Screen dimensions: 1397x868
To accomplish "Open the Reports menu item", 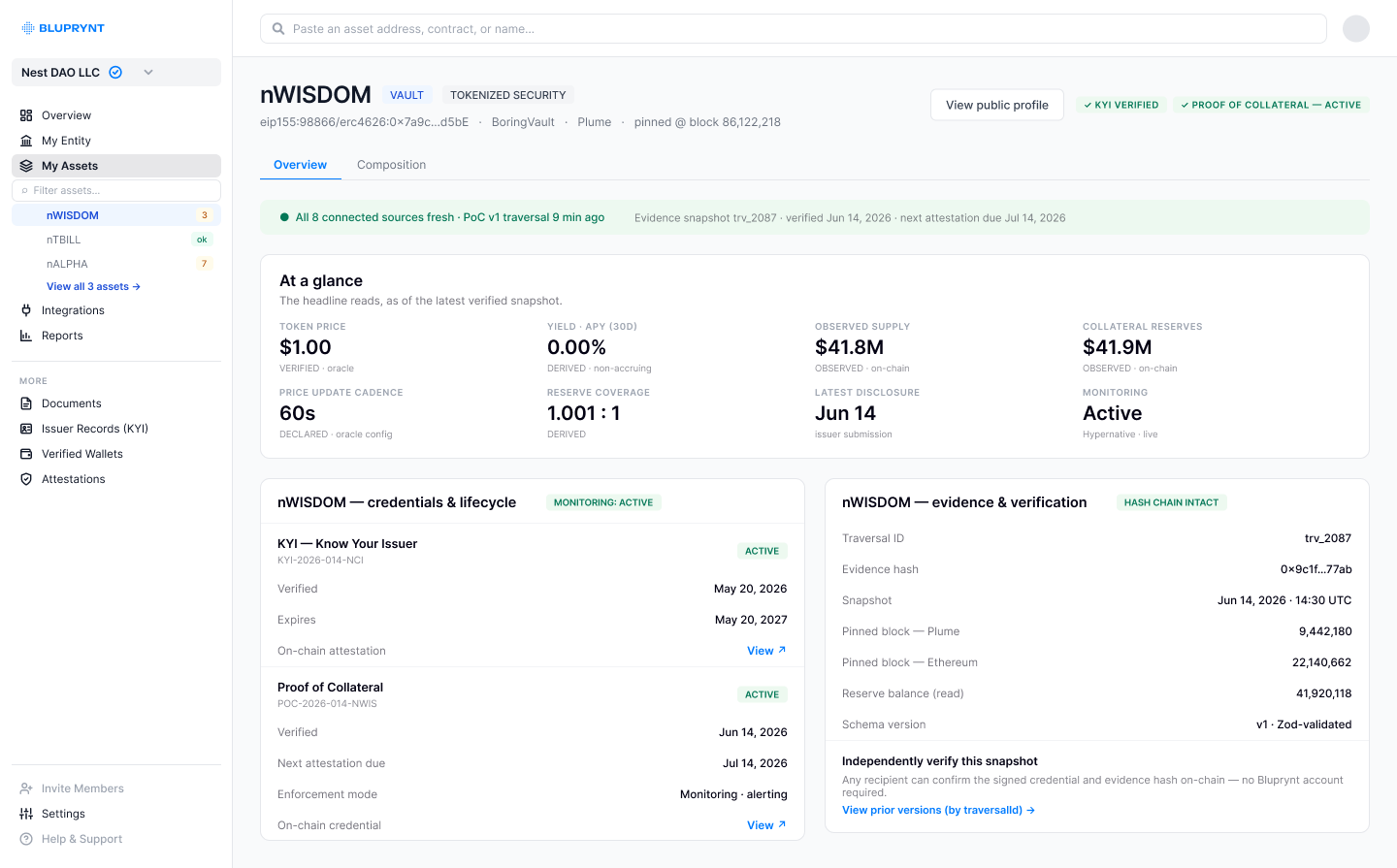I will (116, 336).
